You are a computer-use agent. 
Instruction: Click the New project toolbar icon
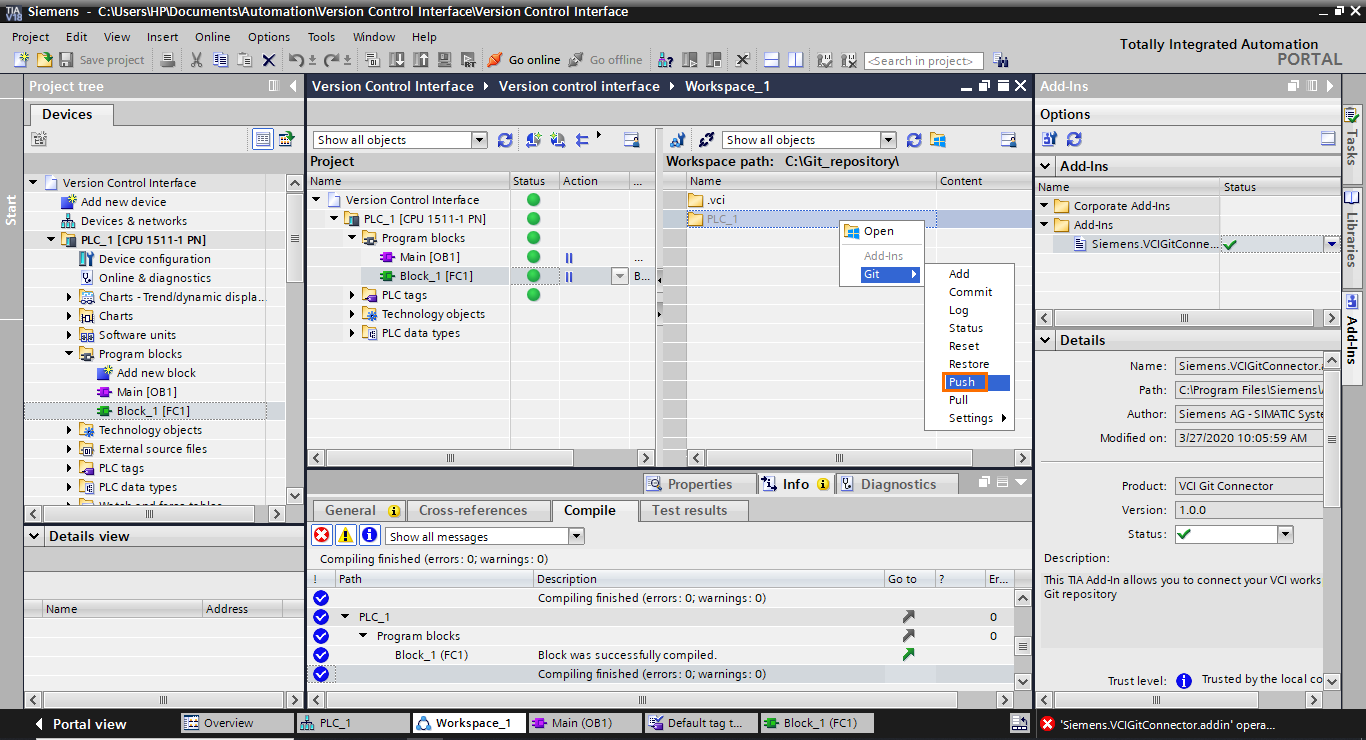pyautogui.click(x=22, y=60)
